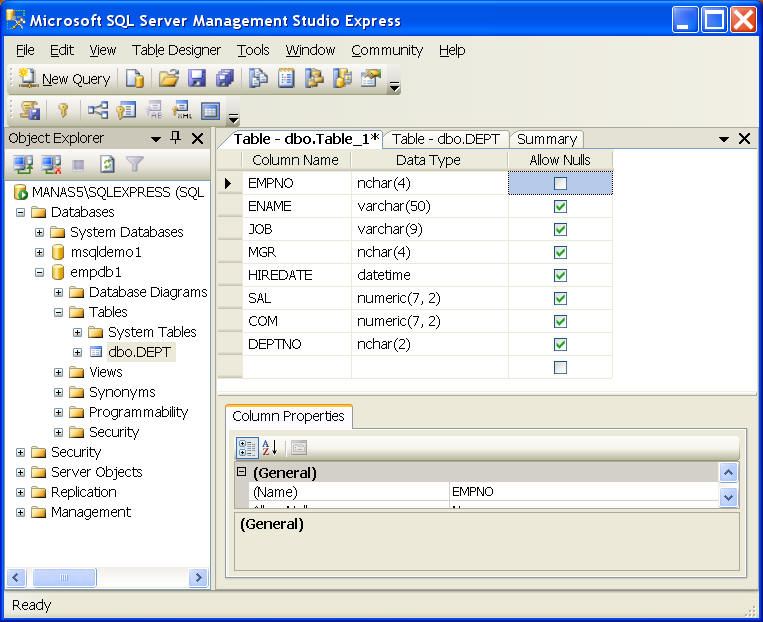This screenshot has width=763, height=622.
Task: Close the Object Explorer panel
Action: click(x=198, y=138)
